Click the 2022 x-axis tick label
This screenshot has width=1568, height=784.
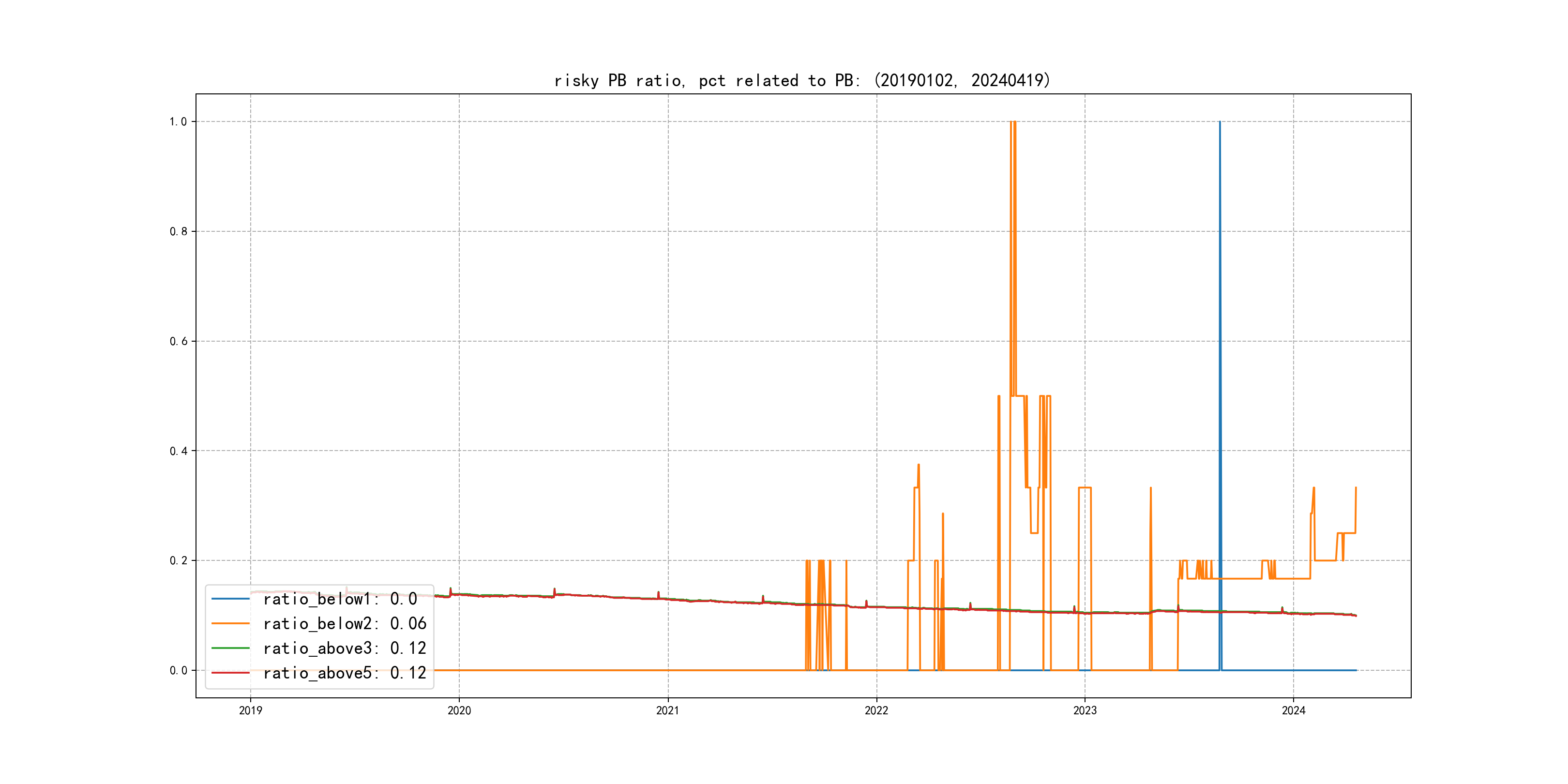point(876,710)
